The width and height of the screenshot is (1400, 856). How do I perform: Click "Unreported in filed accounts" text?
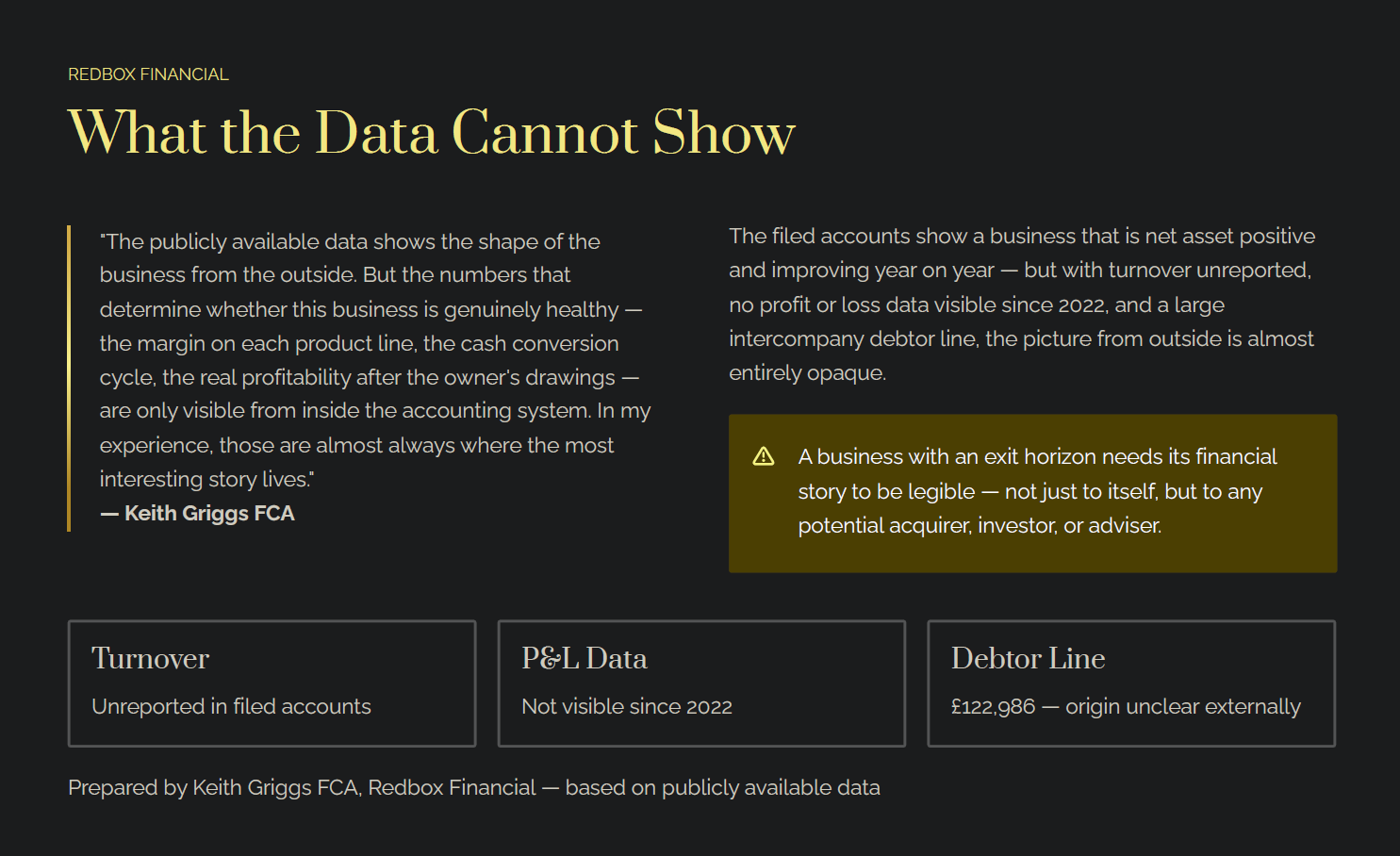click(x=231, y=707)
